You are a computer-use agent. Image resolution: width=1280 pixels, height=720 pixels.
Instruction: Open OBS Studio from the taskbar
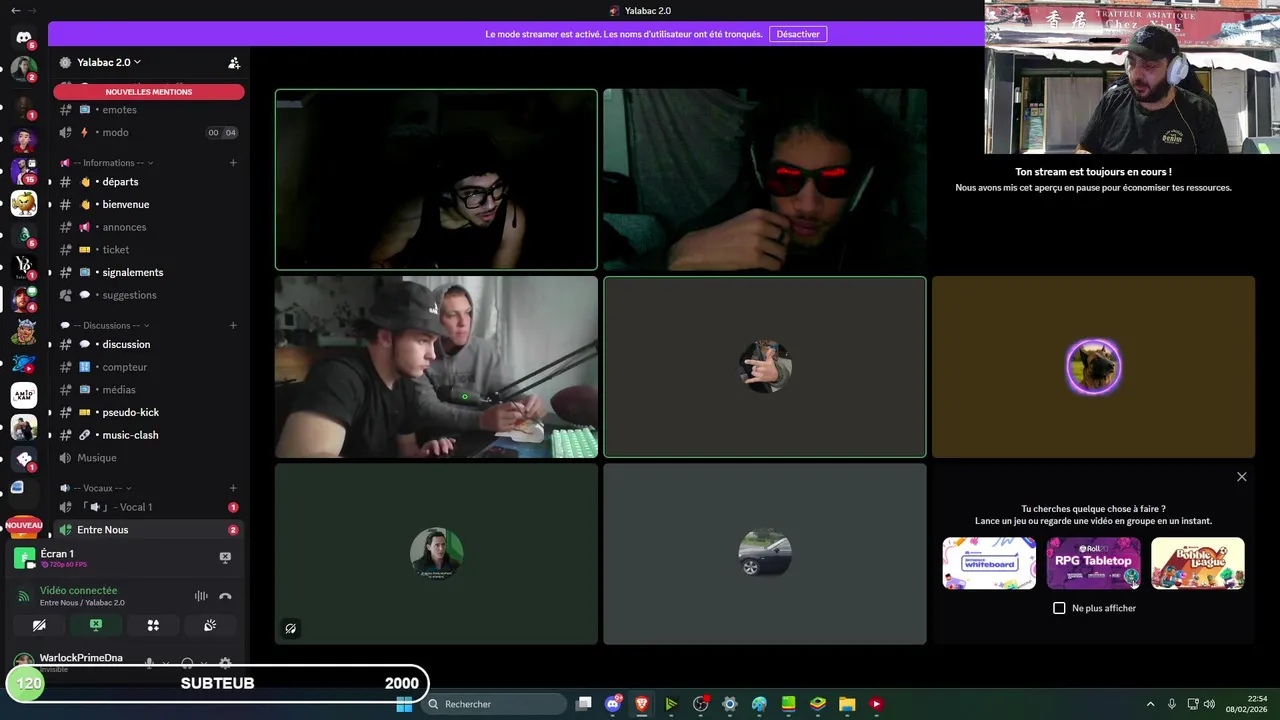[700, 704]
